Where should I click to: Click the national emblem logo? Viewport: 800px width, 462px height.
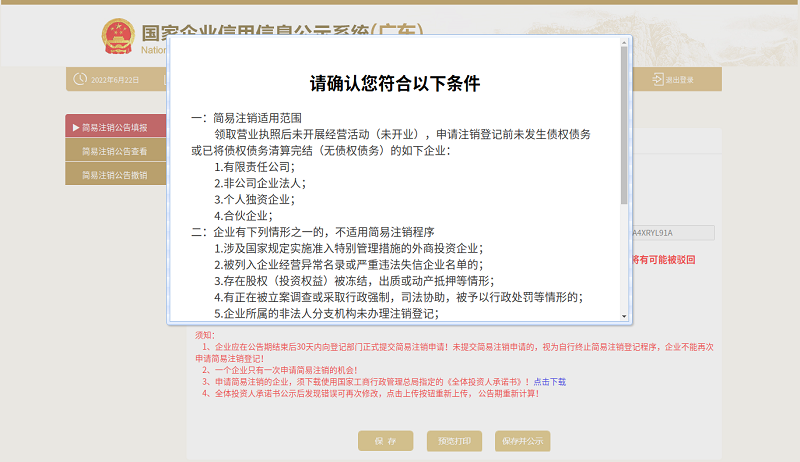point(119,37)
